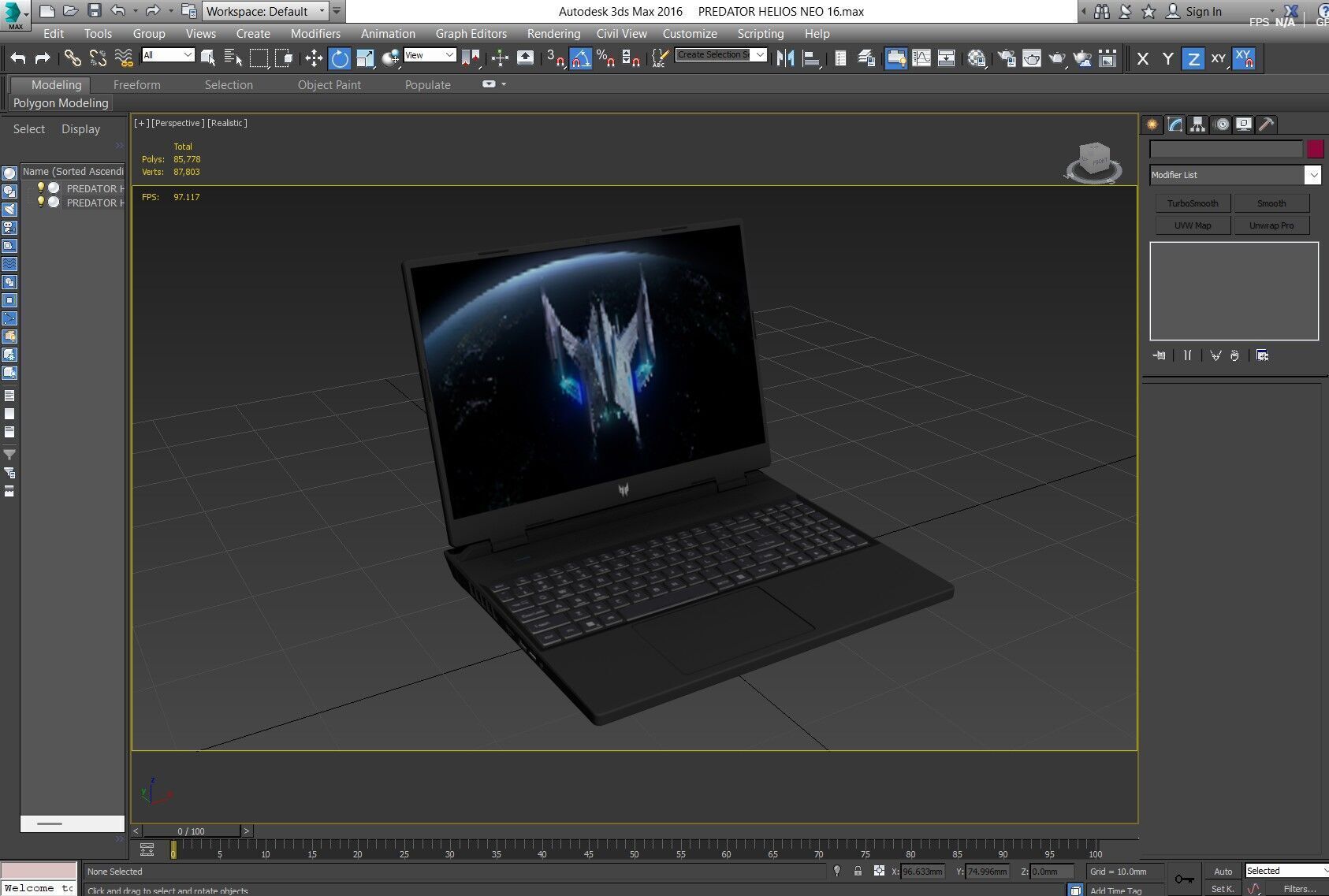This screenshot has width=1329, height=896.
Task: Open the Manage Layers dialog icon
Action: point(866,58)
